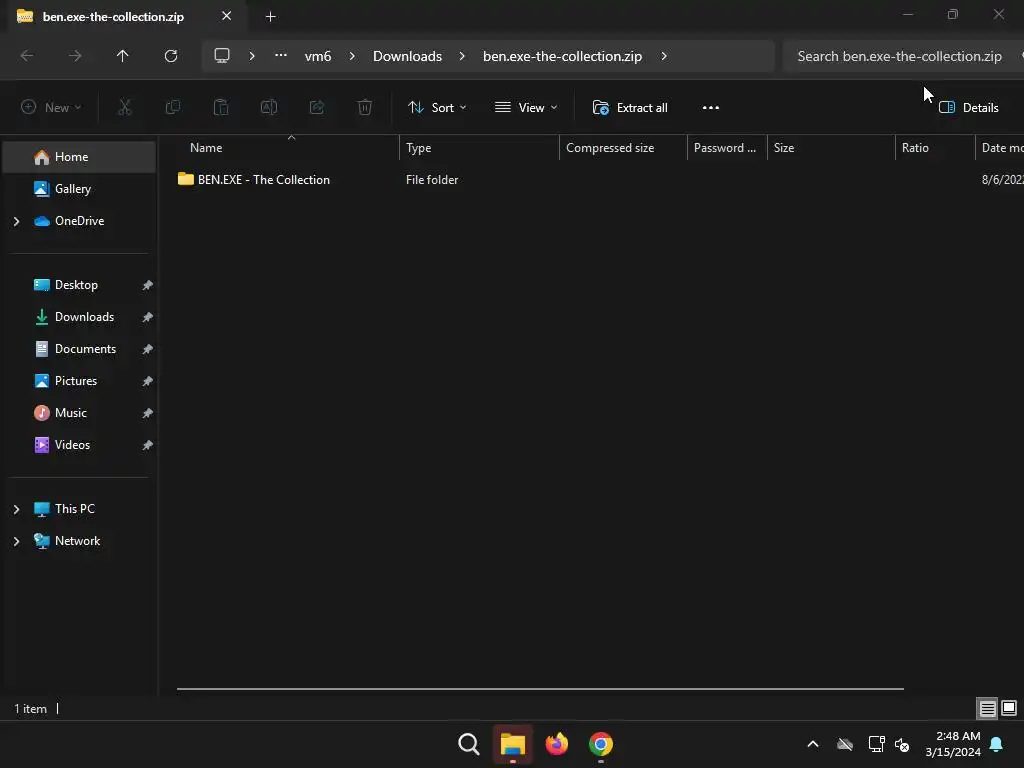Screen dimensions: 1024x768
Task: Go forward using the forward arrow
Action: pyautogui.click(x=75, y=56)
